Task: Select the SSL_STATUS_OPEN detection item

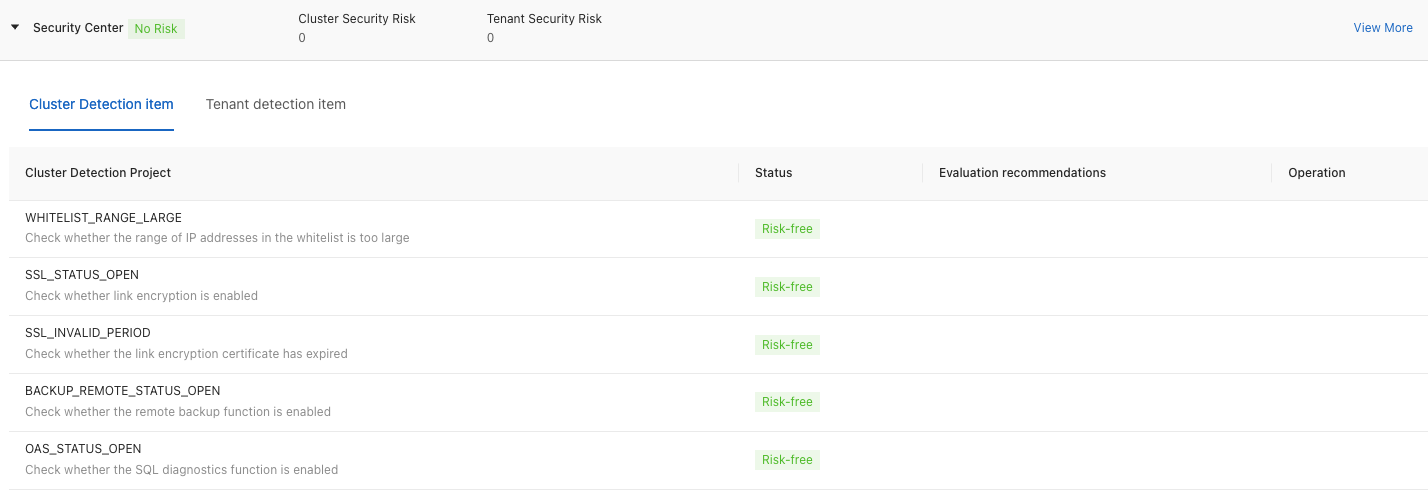Action: point(82,275)
